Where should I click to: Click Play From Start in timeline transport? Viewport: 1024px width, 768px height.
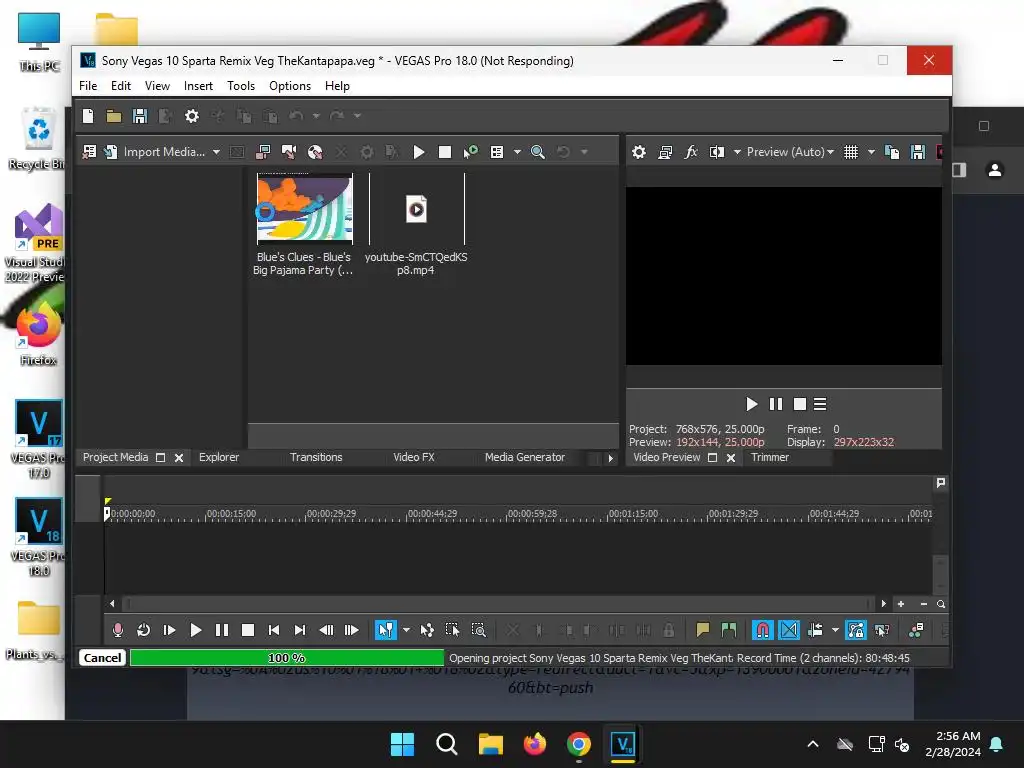tap(169, 630)
